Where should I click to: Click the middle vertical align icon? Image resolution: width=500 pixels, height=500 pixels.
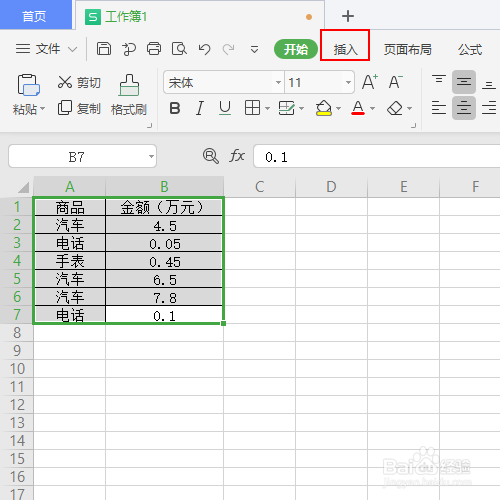tap(464, 82)
